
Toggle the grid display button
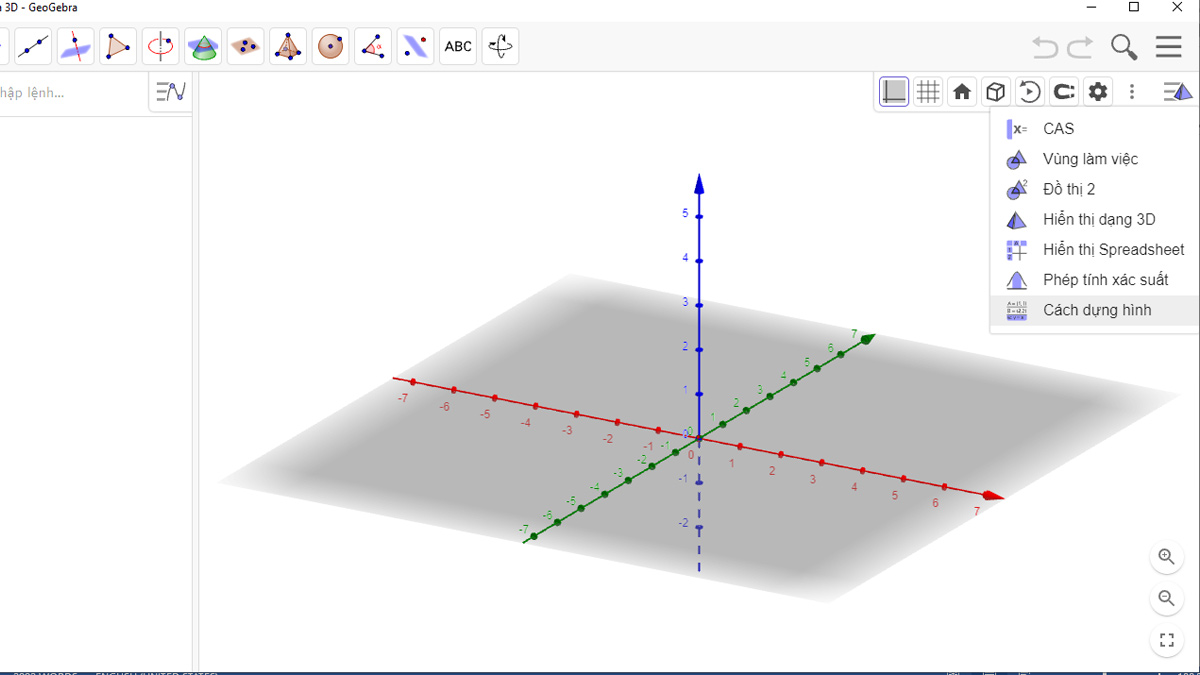click(x=928, y=92)
